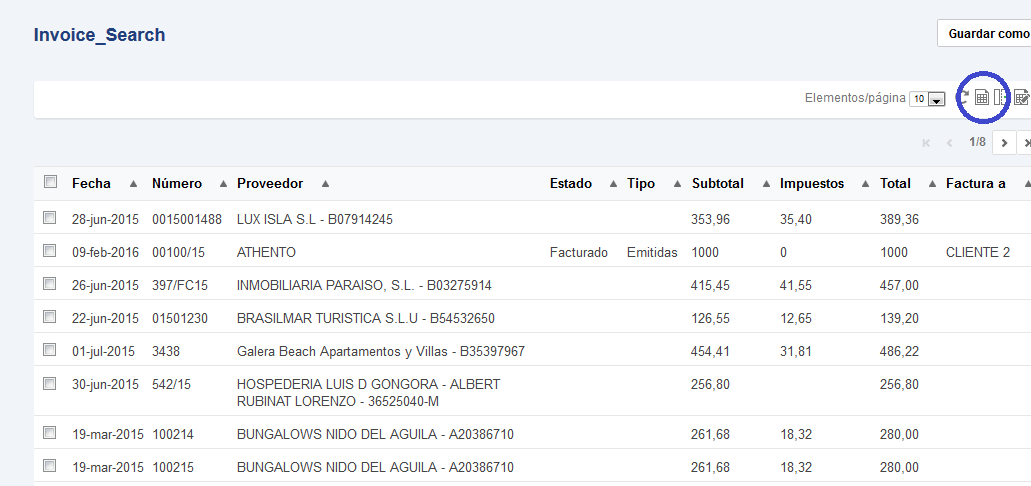Sort by Proveedor using its arrow
Image resolution: width=1031 pixels, height=486 pixels.
325,184
